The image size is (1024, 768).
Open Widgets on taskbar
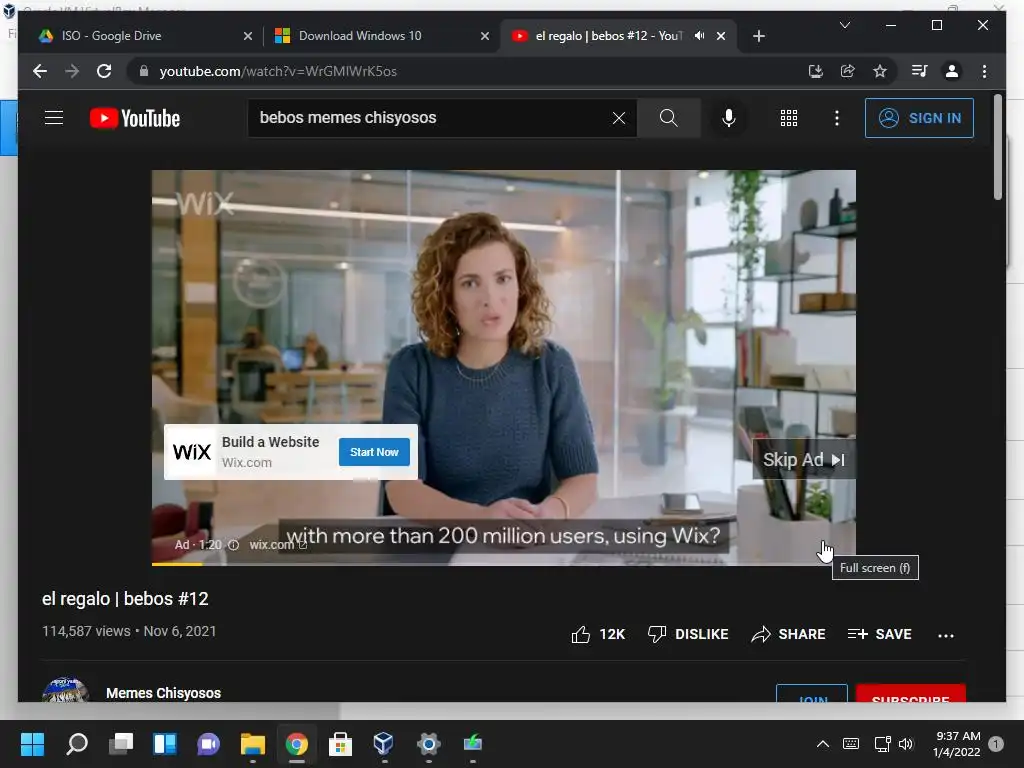(165, 744)
